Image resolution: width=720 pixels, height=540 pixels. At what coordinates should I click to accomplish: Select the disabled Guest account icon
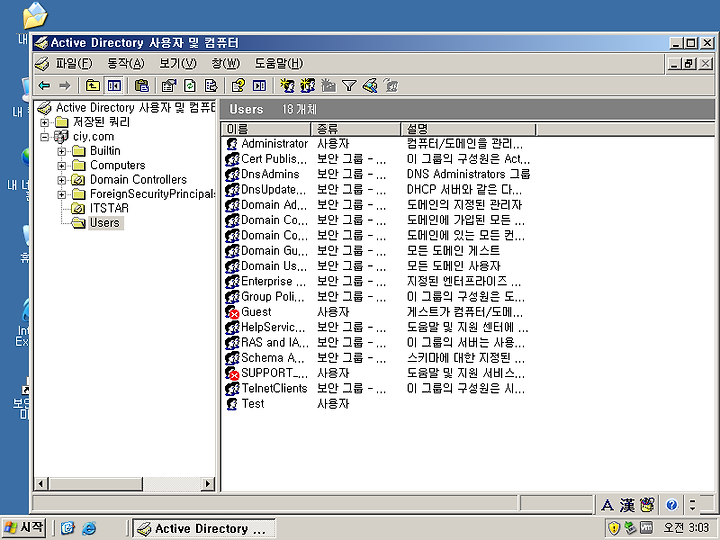click(232, 312)
